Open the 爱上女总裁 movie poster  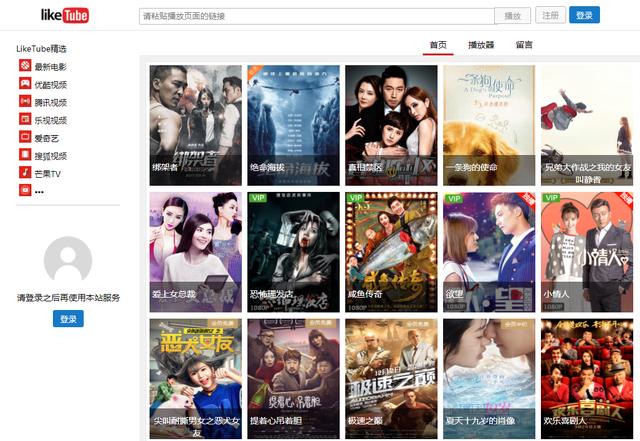tap(196, 252)
